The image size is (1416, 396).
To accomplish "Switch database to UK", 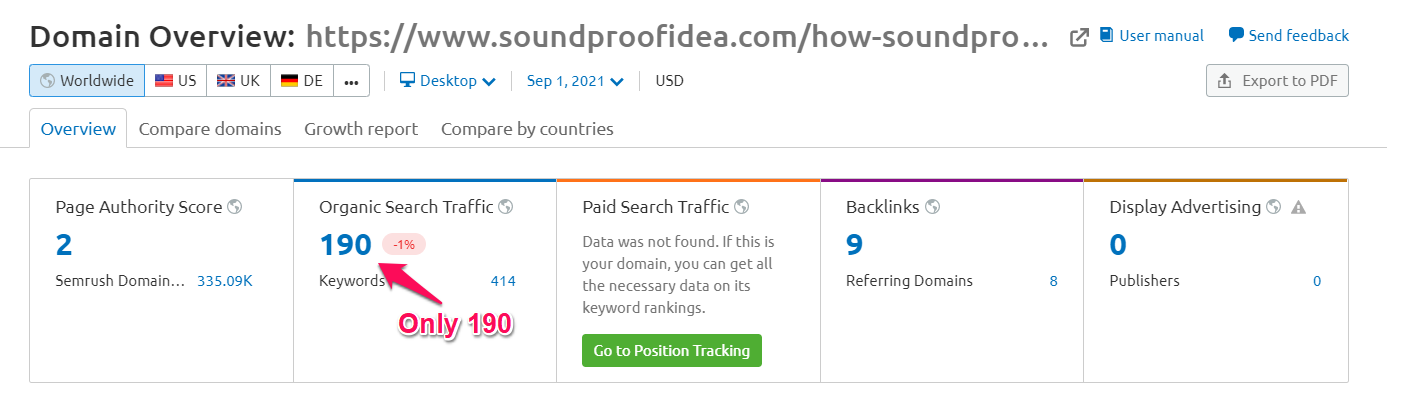I will pos(238,81).
